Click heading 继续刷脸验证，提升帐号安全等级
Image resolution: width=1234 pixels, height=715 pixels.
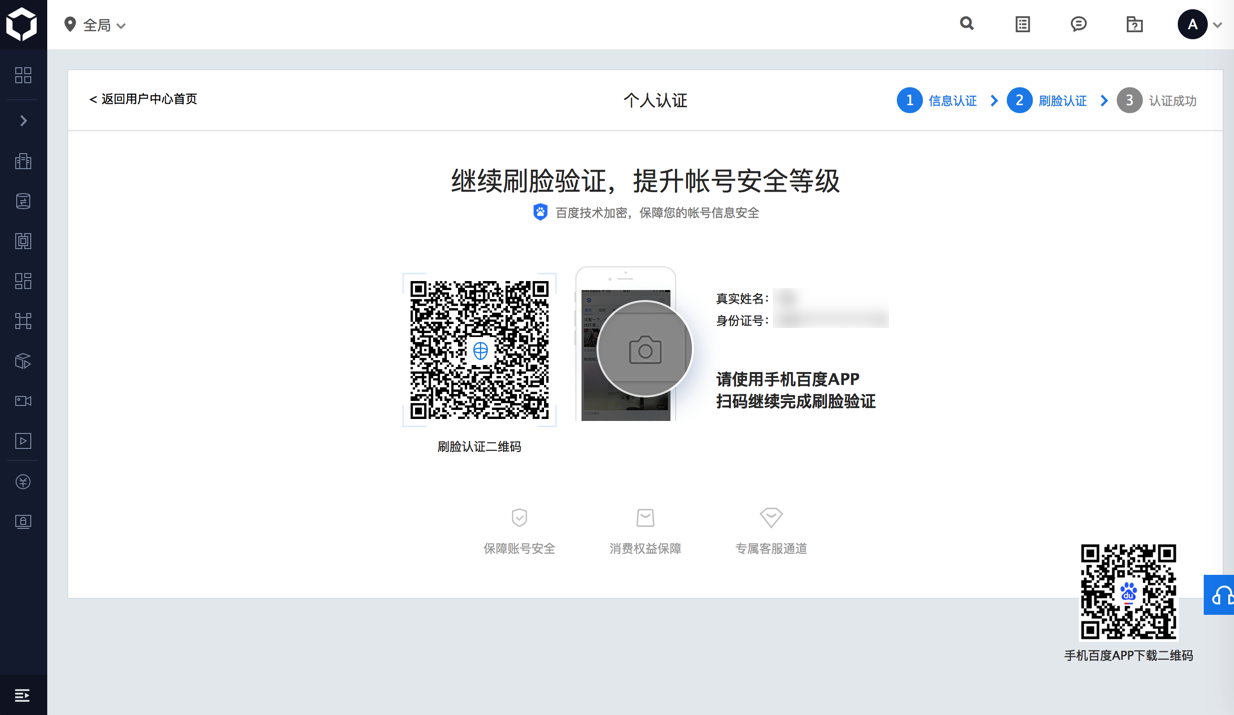point(645,181)
